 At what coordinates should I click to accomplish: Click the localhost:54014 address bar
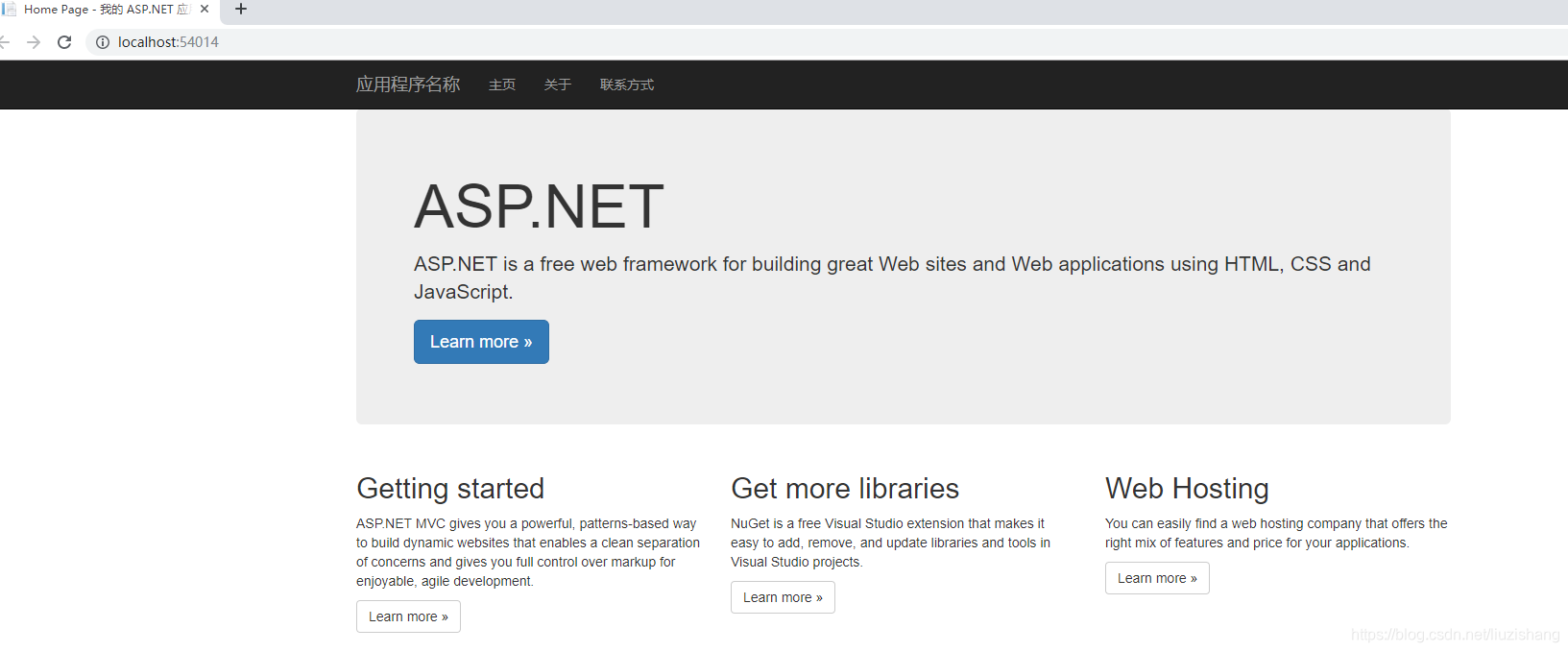coord(826,42)
